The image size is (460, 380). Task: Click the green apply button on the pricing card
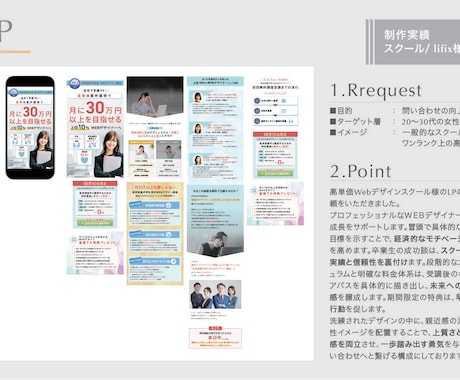tap(95, 223)
